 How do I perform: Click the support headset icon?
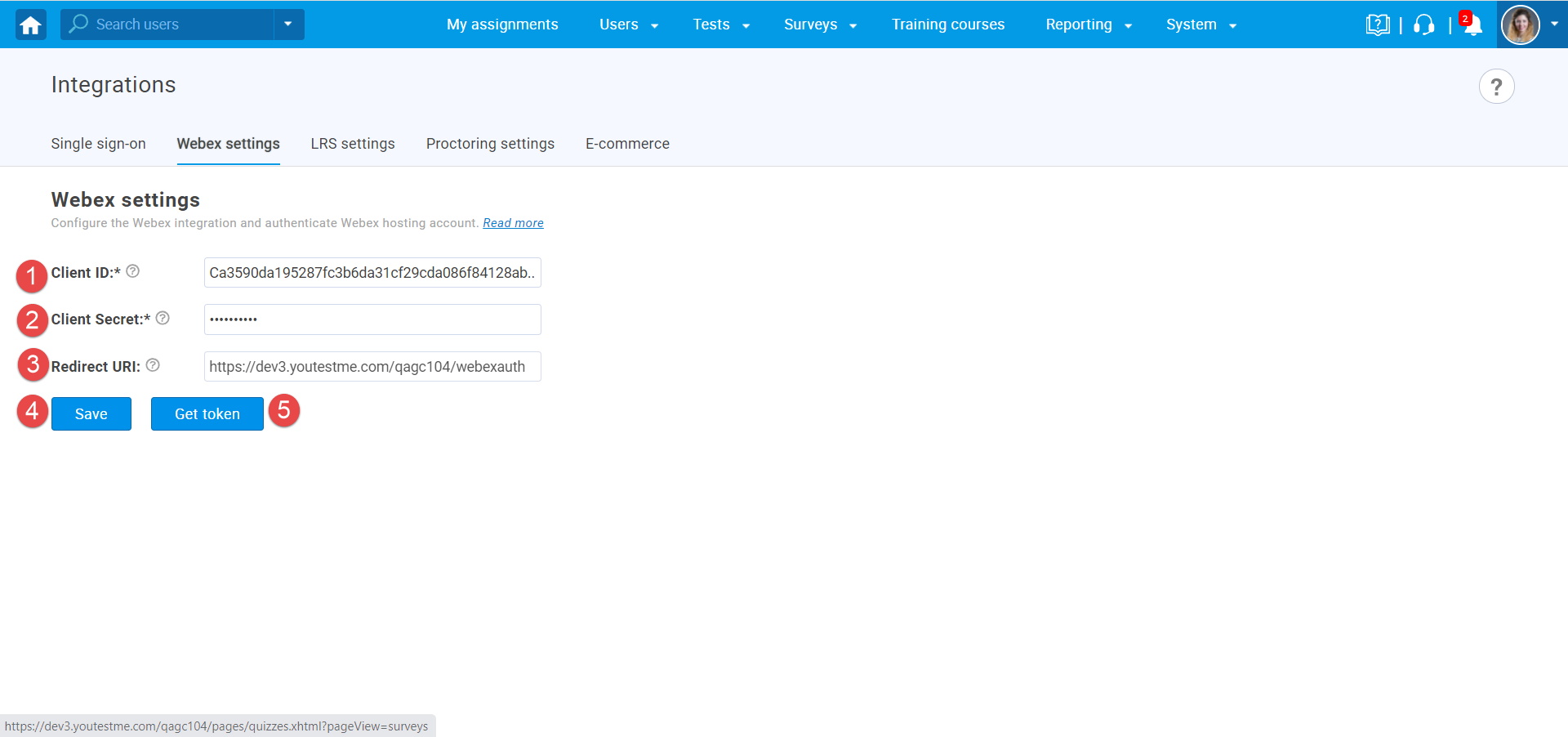tap(1423, 25)
